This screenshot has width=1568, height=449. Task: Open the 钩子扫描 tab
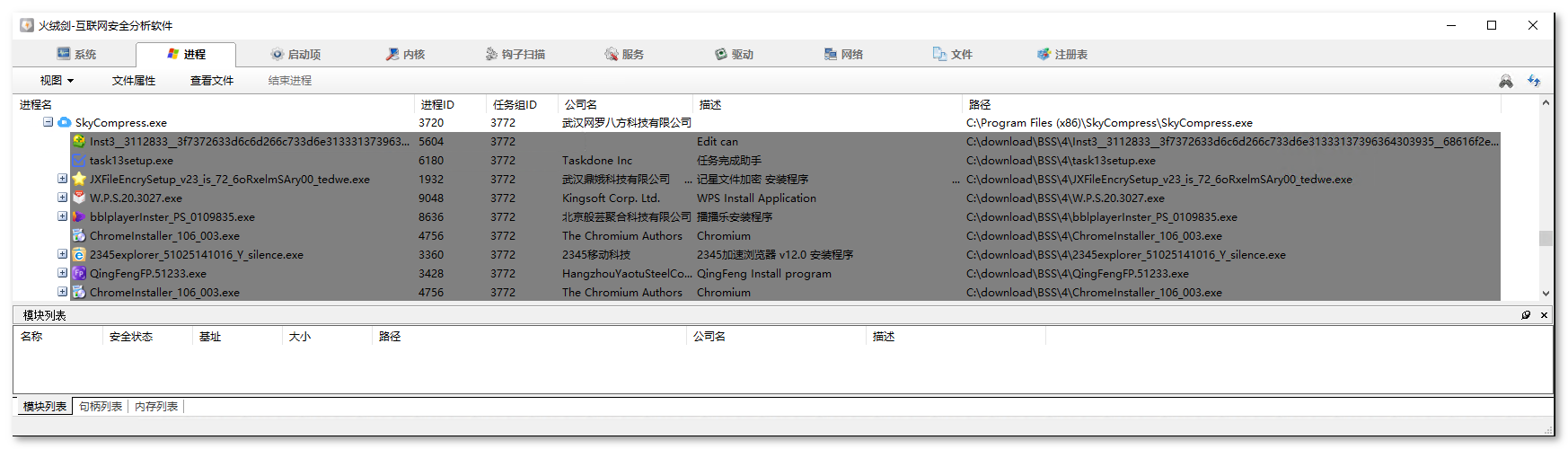click(515, 55)
